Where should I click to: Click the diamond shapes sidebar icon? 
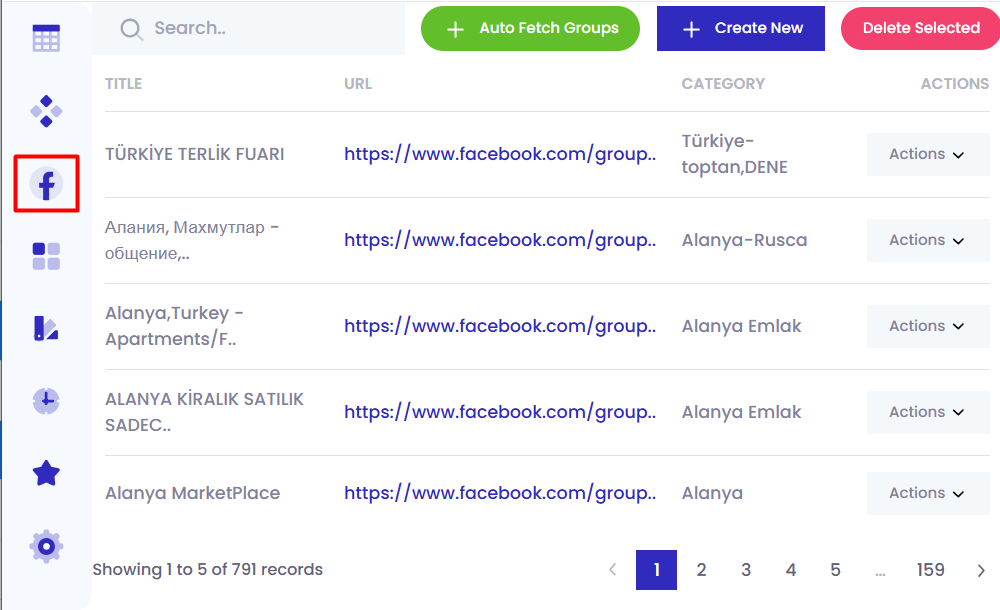click(x=46, y=111)
